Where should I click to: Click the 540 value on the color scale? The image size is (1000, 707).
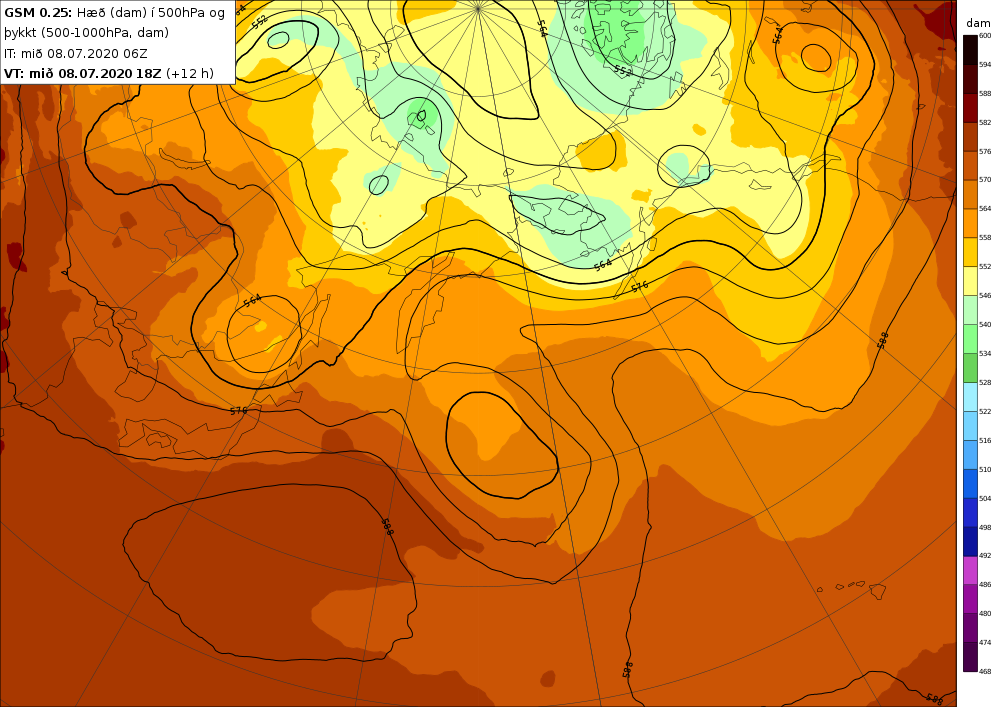point(985,324)
